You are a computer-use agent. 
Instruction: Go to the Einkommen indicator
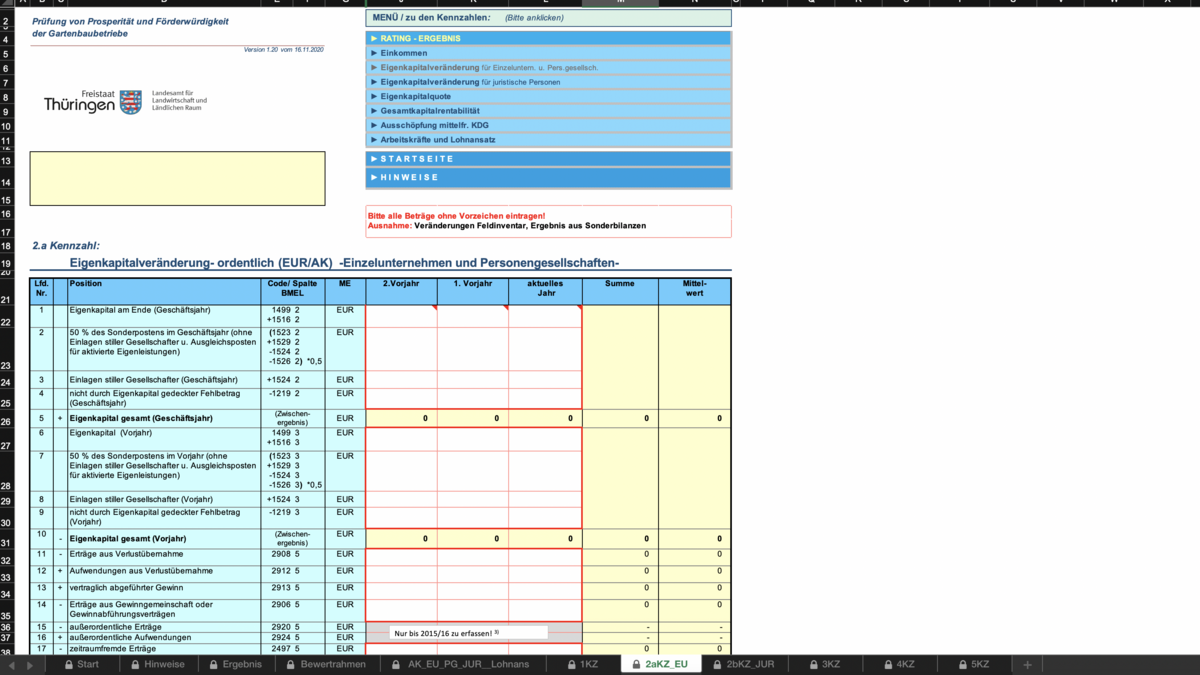click(548, 53)
